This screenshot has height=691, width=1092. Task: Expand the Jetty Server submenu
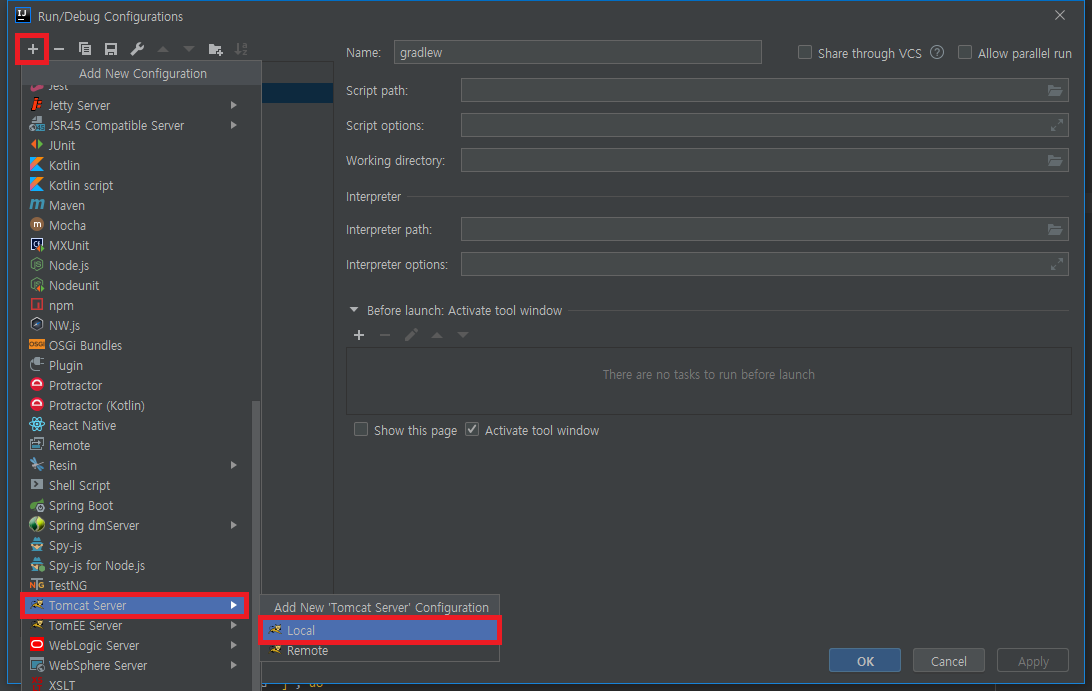pos(234,105)
